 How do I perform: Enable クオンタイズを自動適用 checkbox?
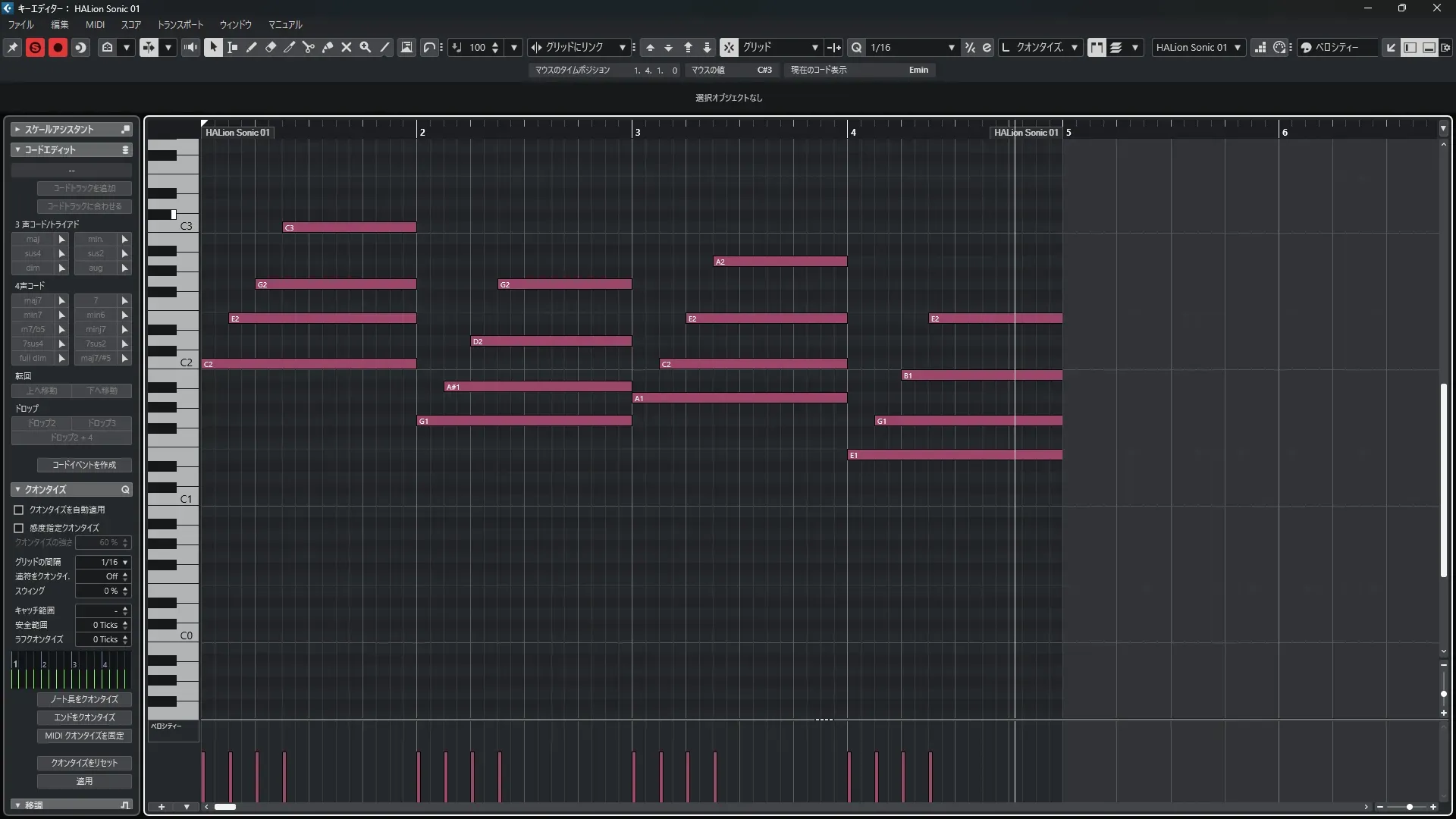coord(19,510)
